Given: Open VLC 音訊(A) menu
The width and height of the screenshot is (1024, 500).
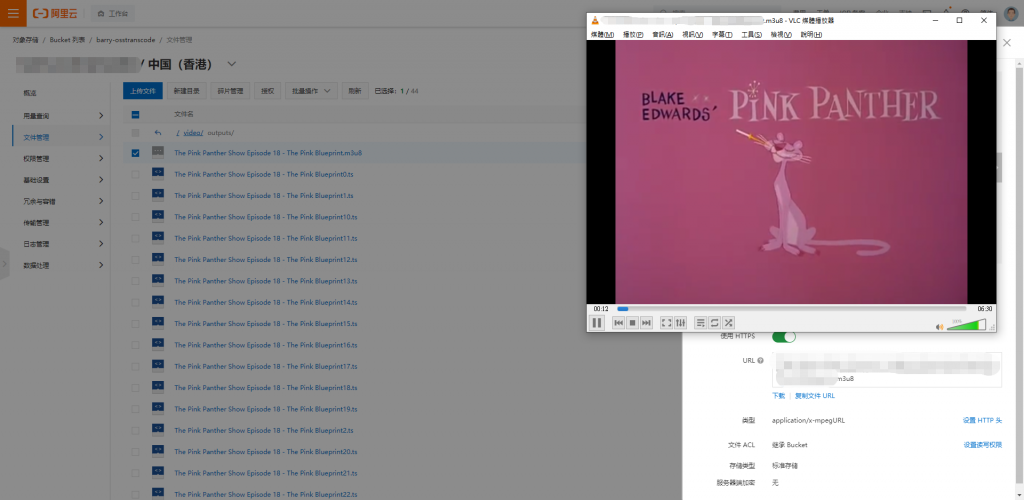Looking at the screenshot, I should (x=662, y=35).
